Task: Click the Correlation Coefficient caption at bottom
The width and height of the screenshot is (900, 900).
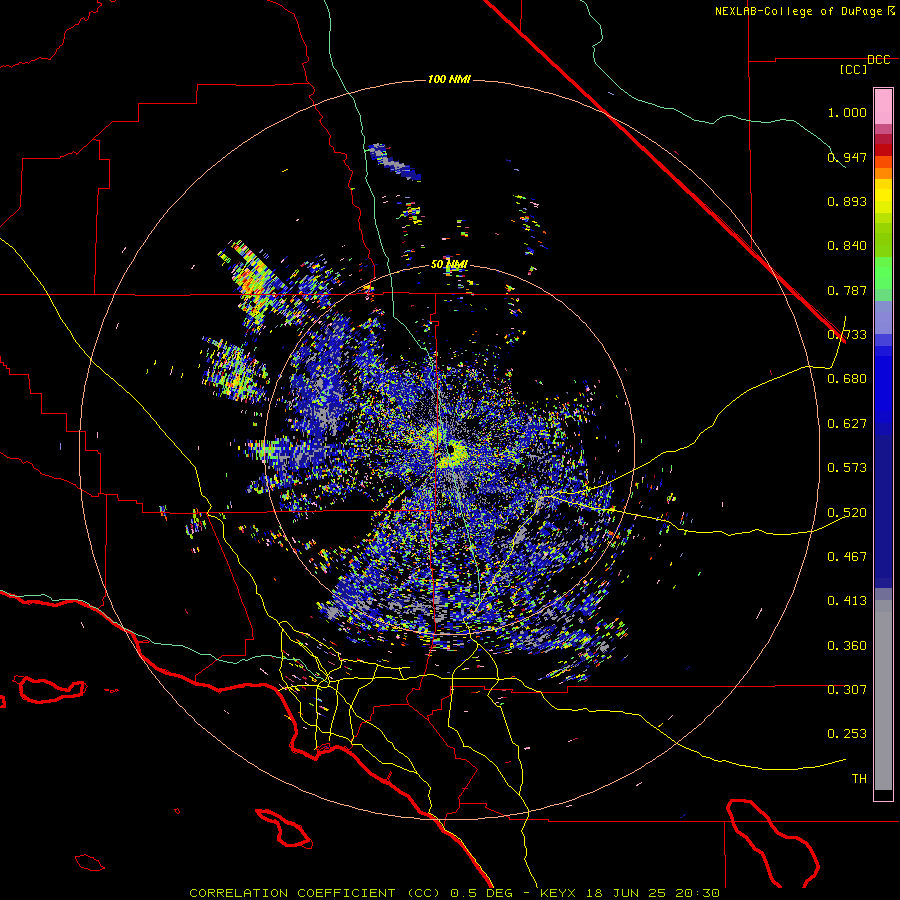Action: (x=453, y=893)
